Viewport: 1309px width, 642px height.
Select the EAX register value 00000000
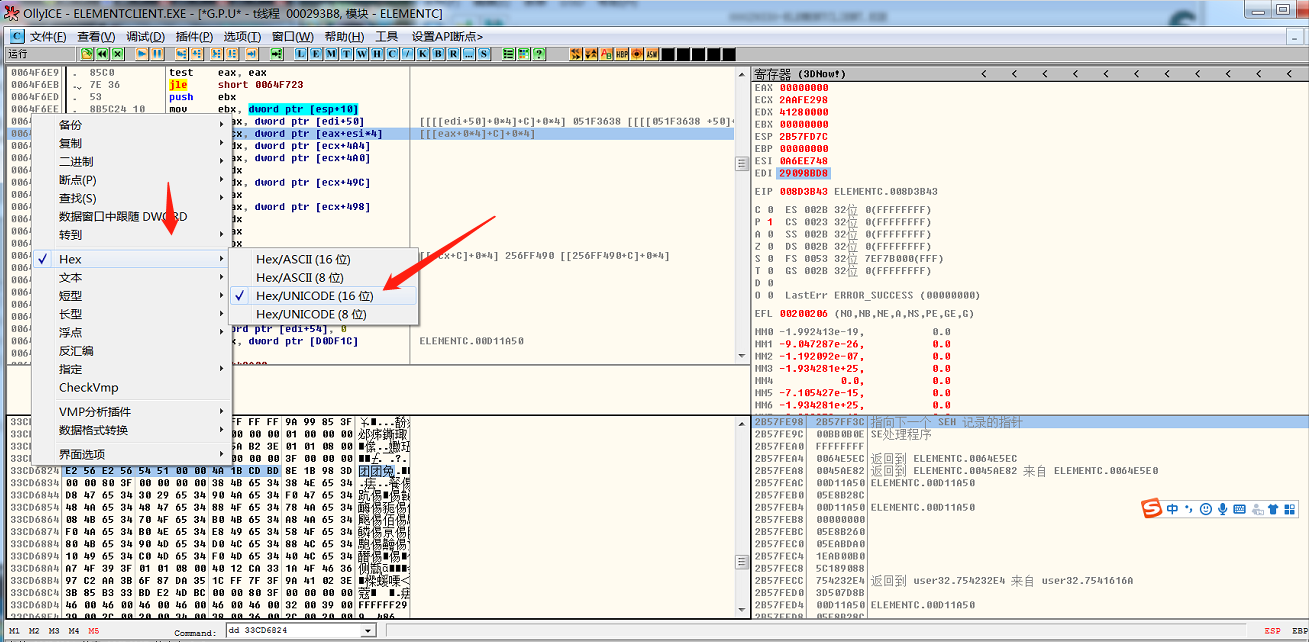tap(804, 87)
